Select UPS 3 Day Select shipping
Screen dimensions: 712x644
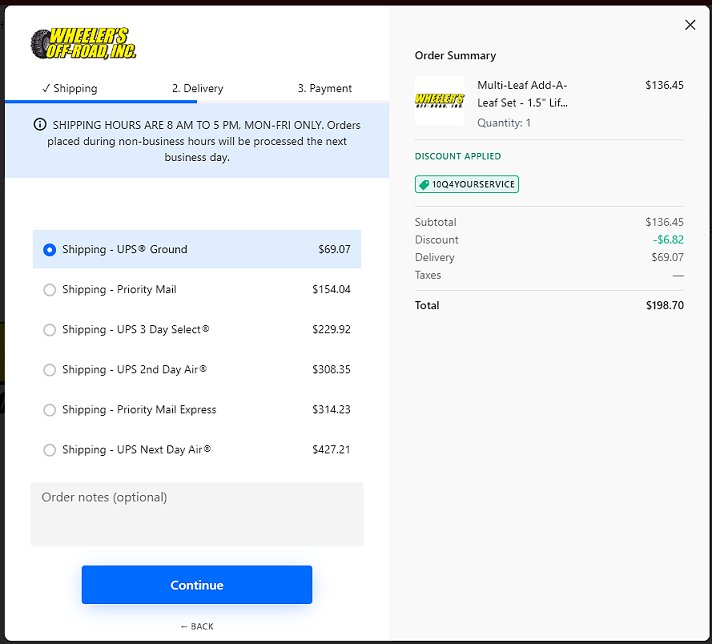coord(197,329)
